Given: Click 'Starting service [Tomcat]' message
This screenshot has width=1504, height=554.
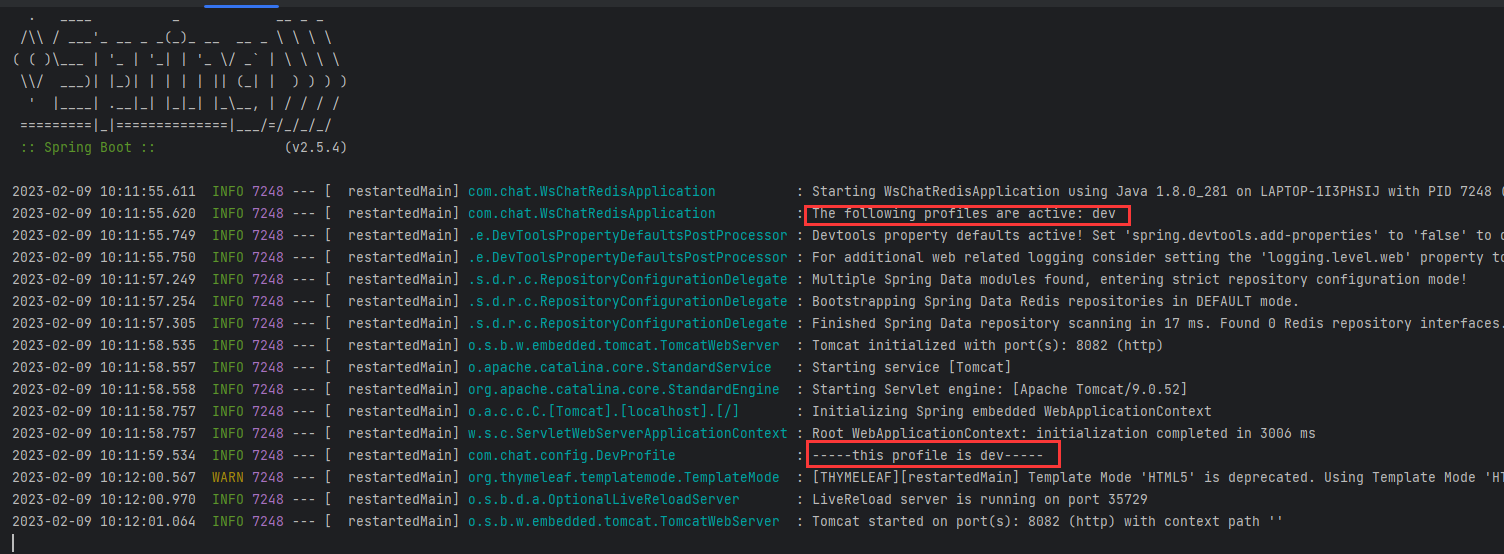Looking at the screenshot, I should point(911,367).
